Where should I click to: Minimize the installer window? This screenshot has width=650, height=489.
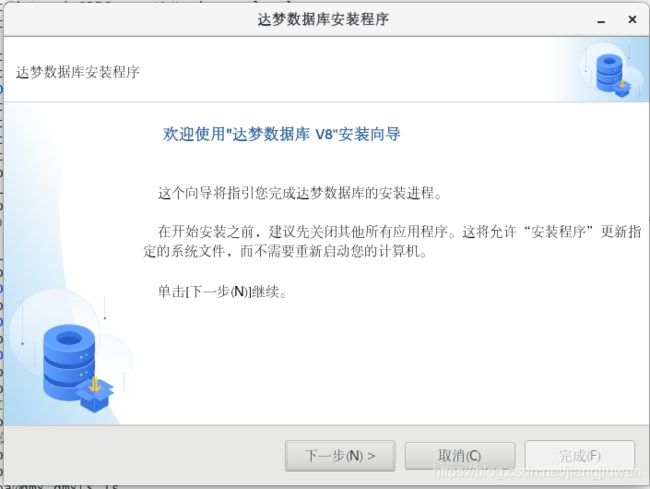click(x=601, y=20)
